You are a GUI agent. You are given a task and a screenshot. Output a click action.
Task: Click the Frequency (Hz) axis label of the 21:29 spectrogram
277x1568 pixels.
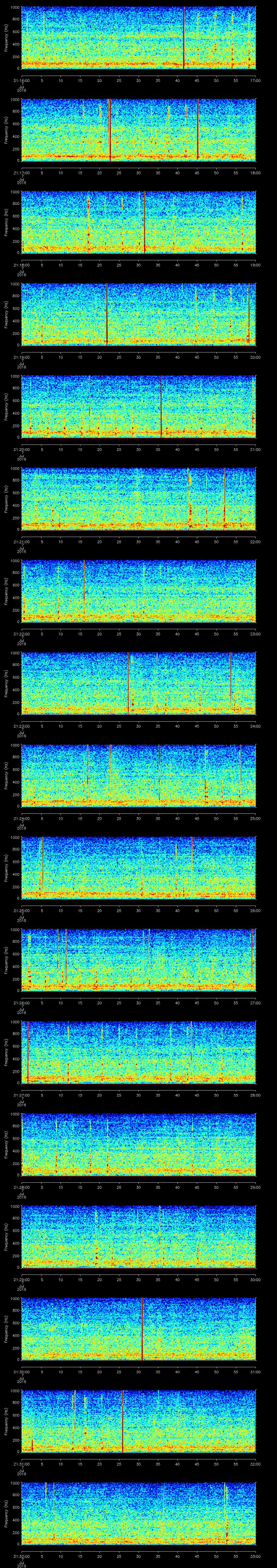[x=6, y=1237]
